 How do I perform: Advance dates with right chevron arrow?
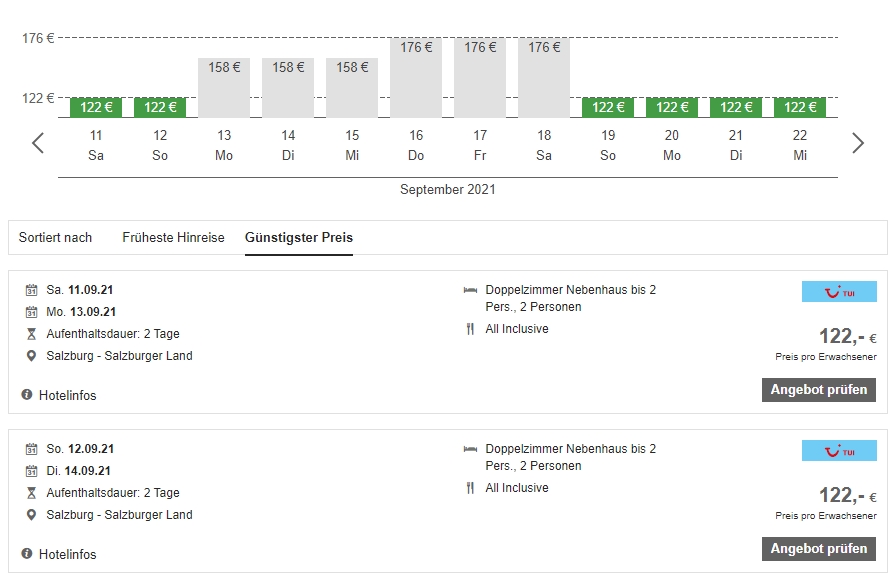click(858, 143)
